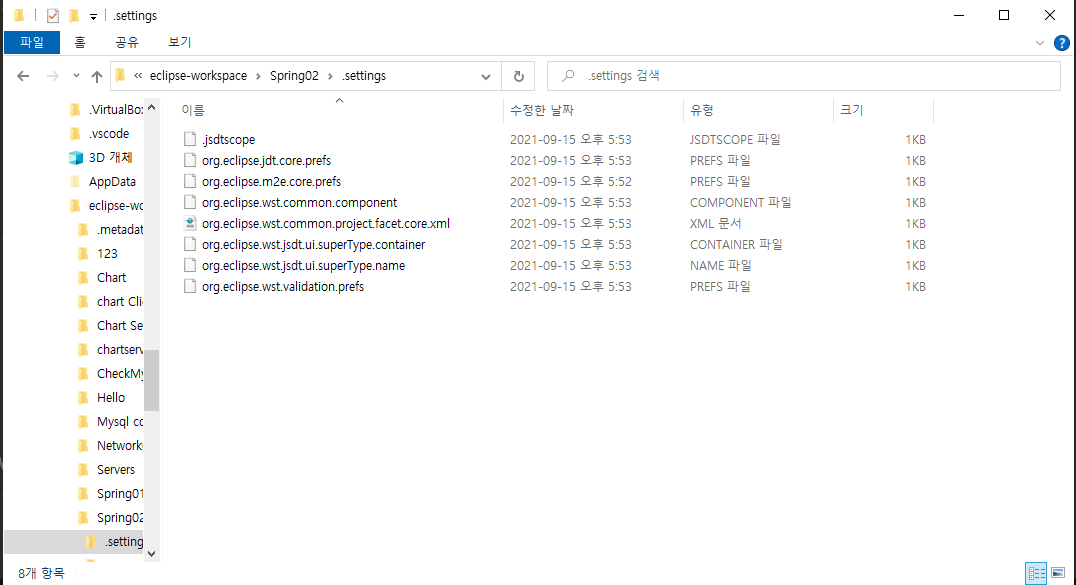Select org.eclipse.jdt.core.prefs file
Viewport: 1076px width, 585px height.
[266, 161]
